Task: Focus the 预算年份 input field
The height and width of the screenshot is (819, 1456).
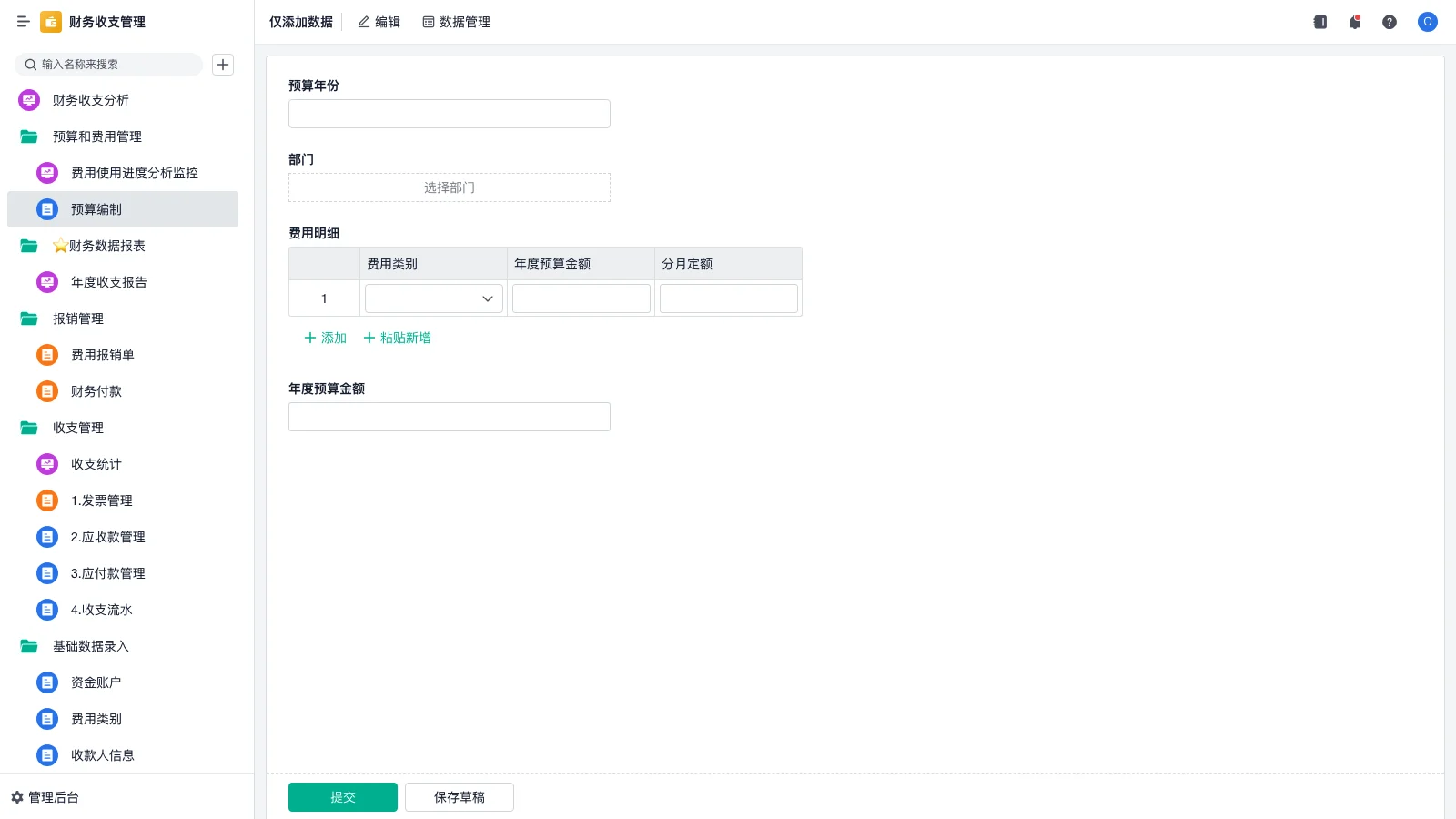Action: tap(450, 114)
